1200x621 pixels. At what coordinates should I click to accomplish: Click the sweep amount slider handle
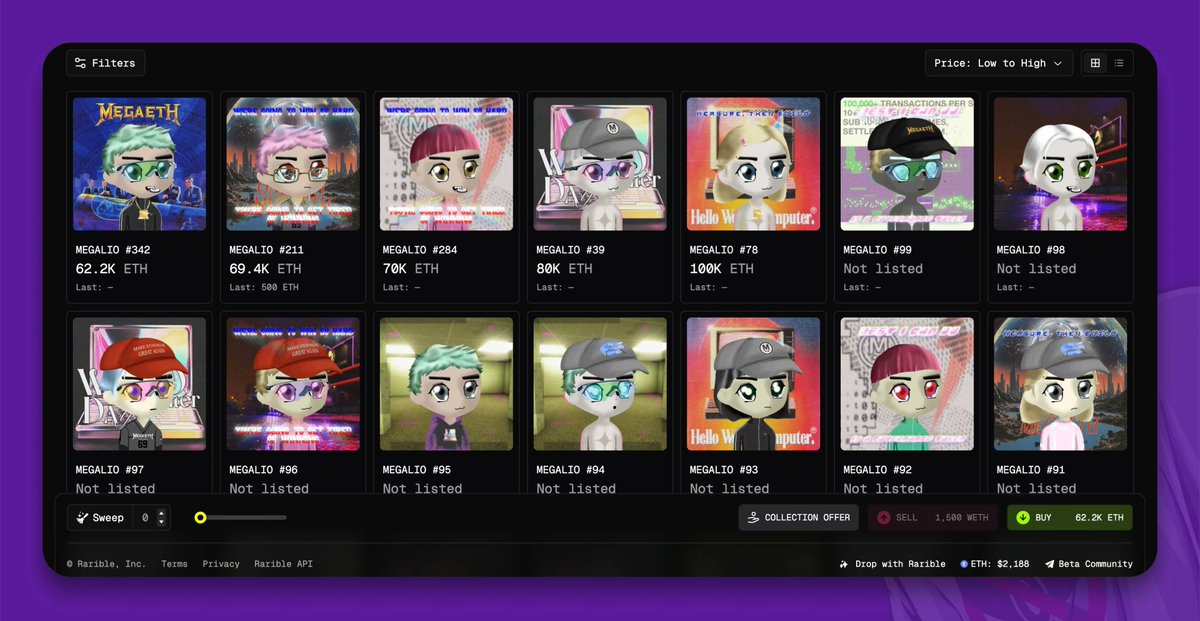point(200,518)
